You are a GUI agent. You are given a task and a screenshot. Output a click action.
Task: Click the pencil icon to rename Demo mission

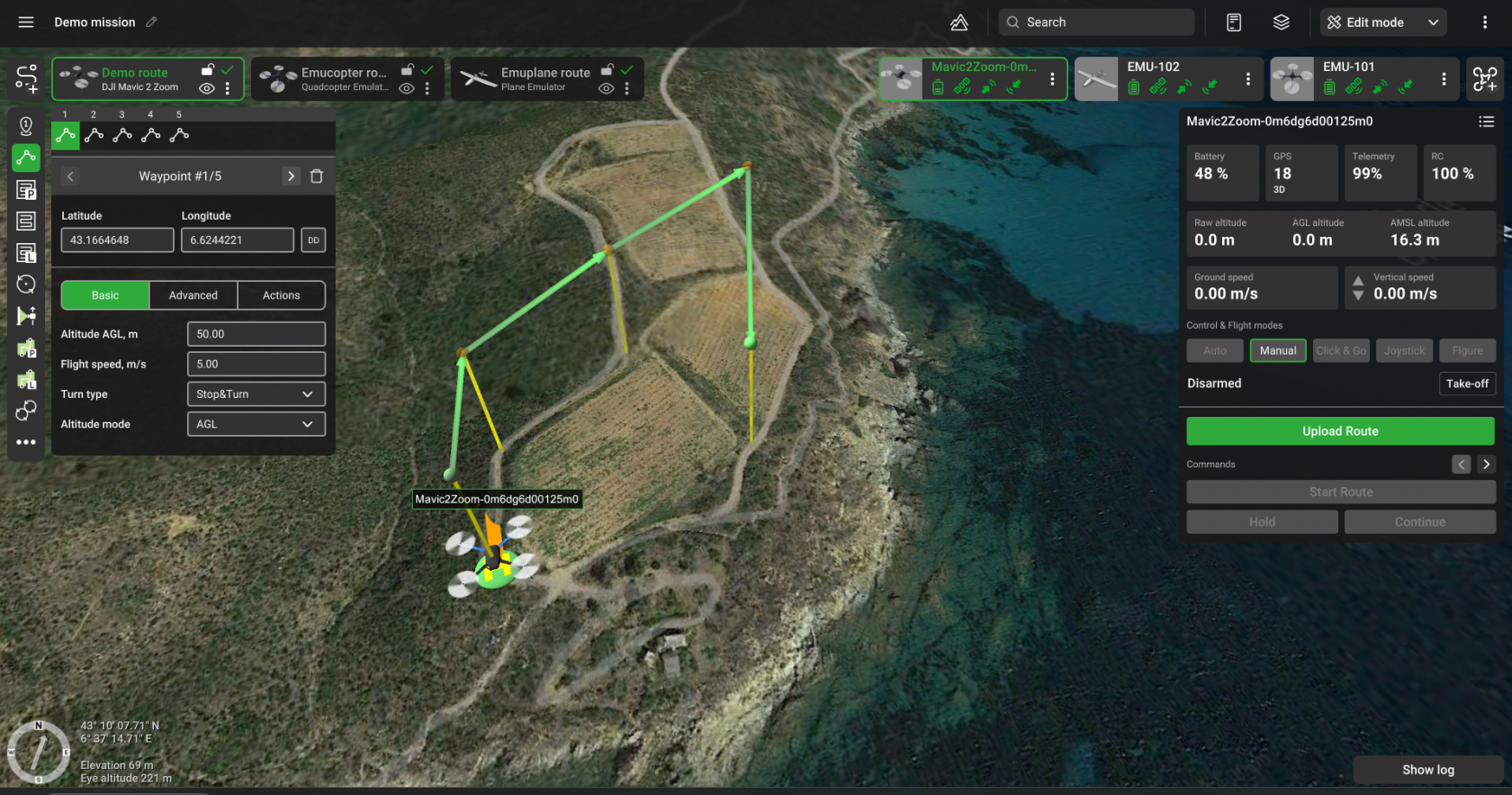pos(152,23)
